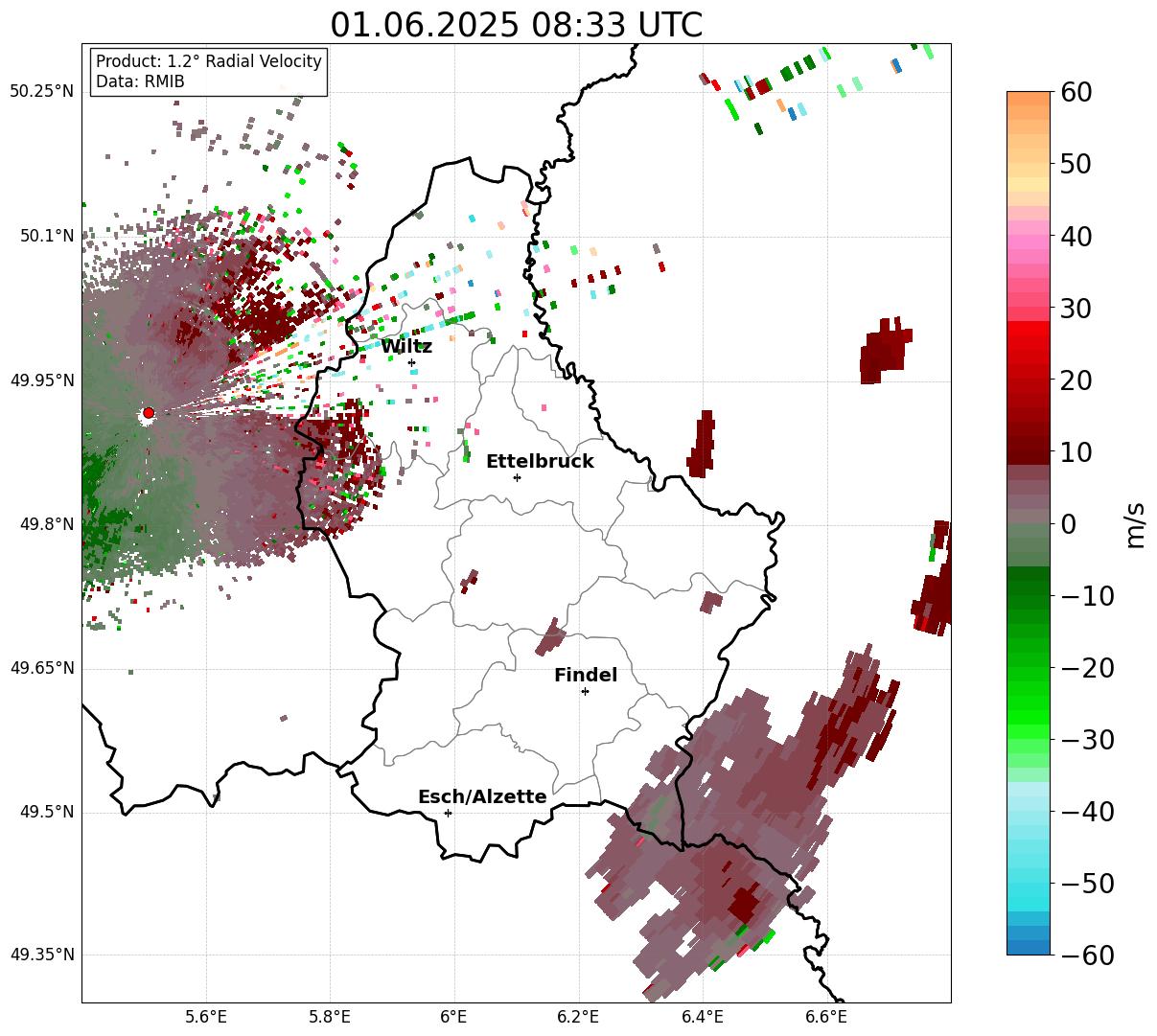Click the dark red velocity echo northeast of Ettelbruck
This screenshot has width=1157, height=1036.
702,446
